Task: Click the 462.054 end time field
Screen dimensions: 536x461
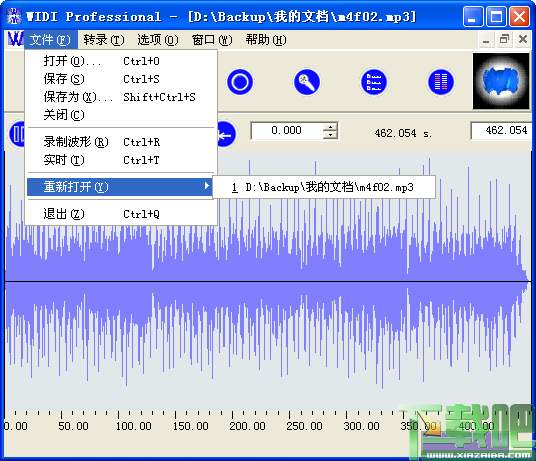Action: click(x=502, y=130)
